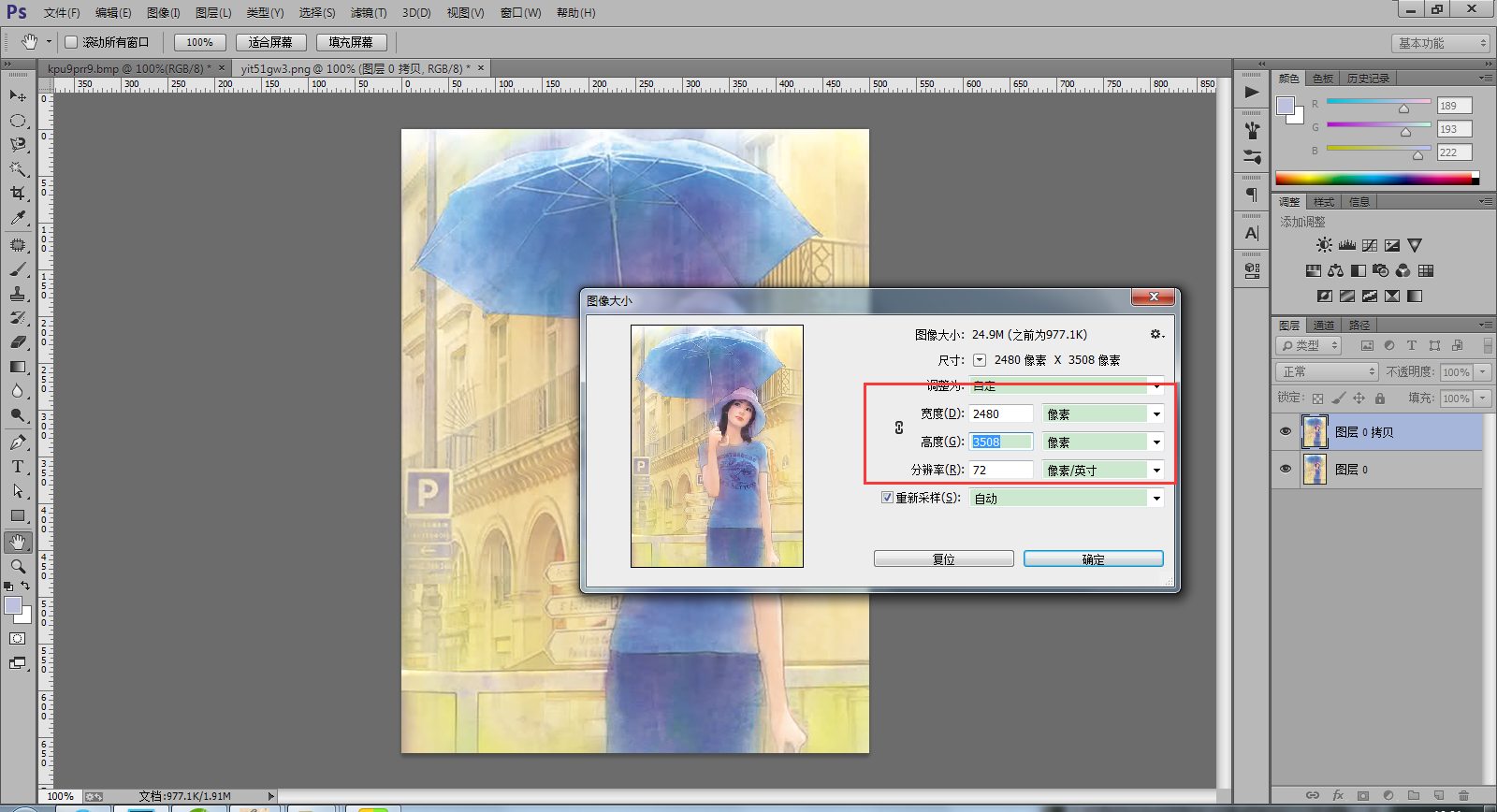Click the 确定 button

1094,558
